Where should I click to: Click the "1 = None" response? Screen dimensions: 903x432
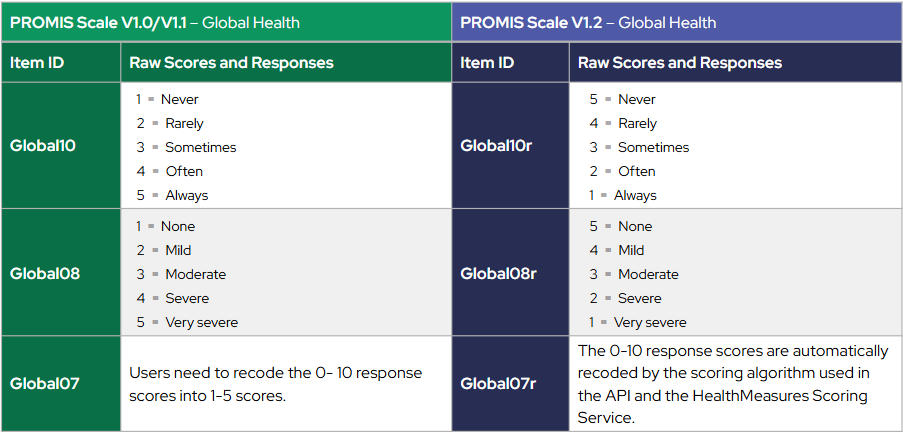click(x=166, y=226)
